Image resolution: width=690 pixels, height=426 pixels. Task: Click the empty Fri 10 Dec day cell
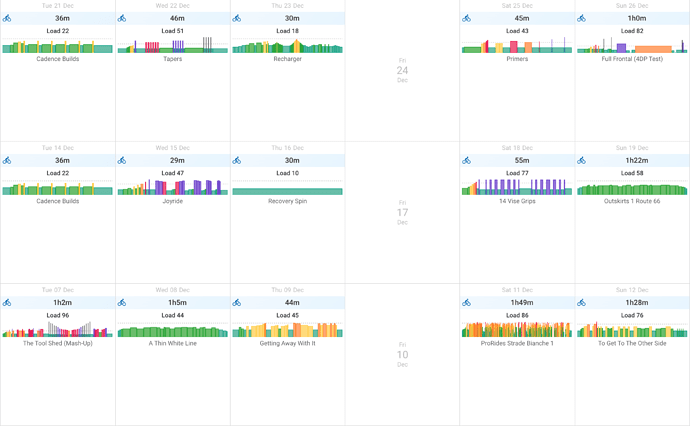pos(402,355)
